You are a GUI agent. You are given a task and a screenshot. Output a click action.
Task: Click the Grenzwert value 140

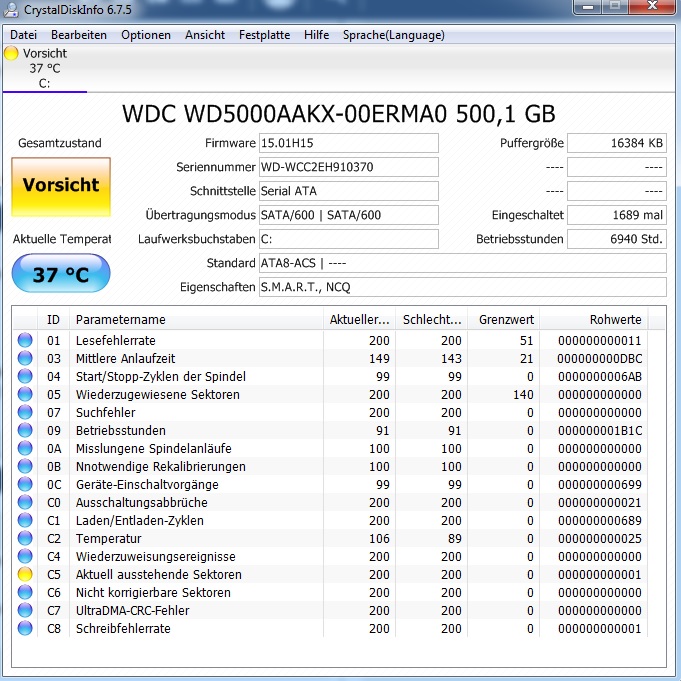click(x=523, y=394)
